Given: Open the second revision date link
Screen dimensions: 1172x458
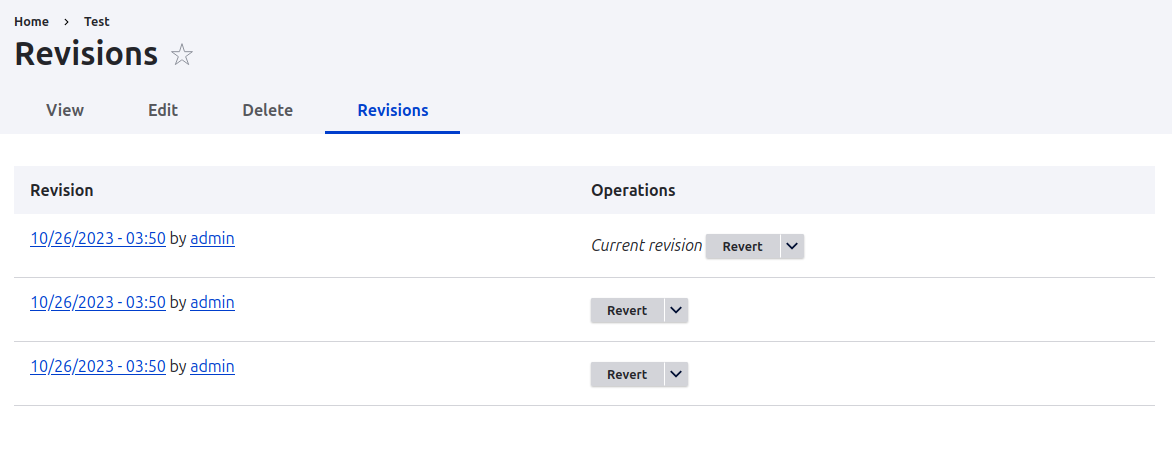Looking at the screenshot, I should (x=98, y=302).
